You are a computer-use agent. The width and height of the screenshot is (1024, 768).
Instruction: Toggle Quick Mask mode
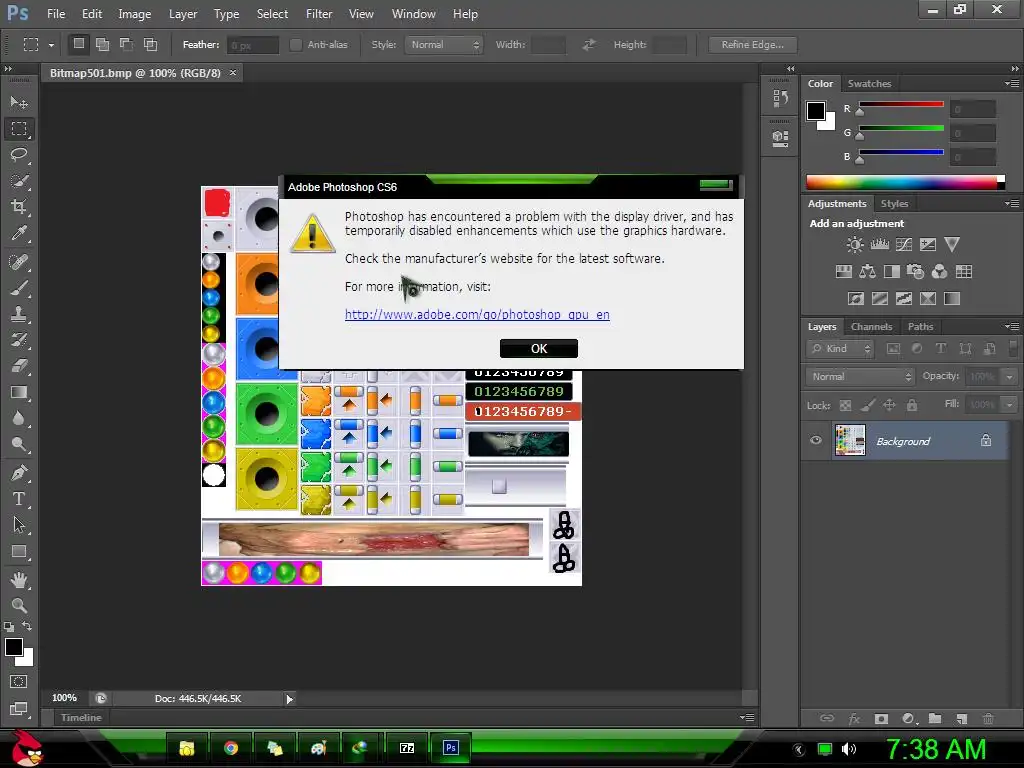coord(19,682)
